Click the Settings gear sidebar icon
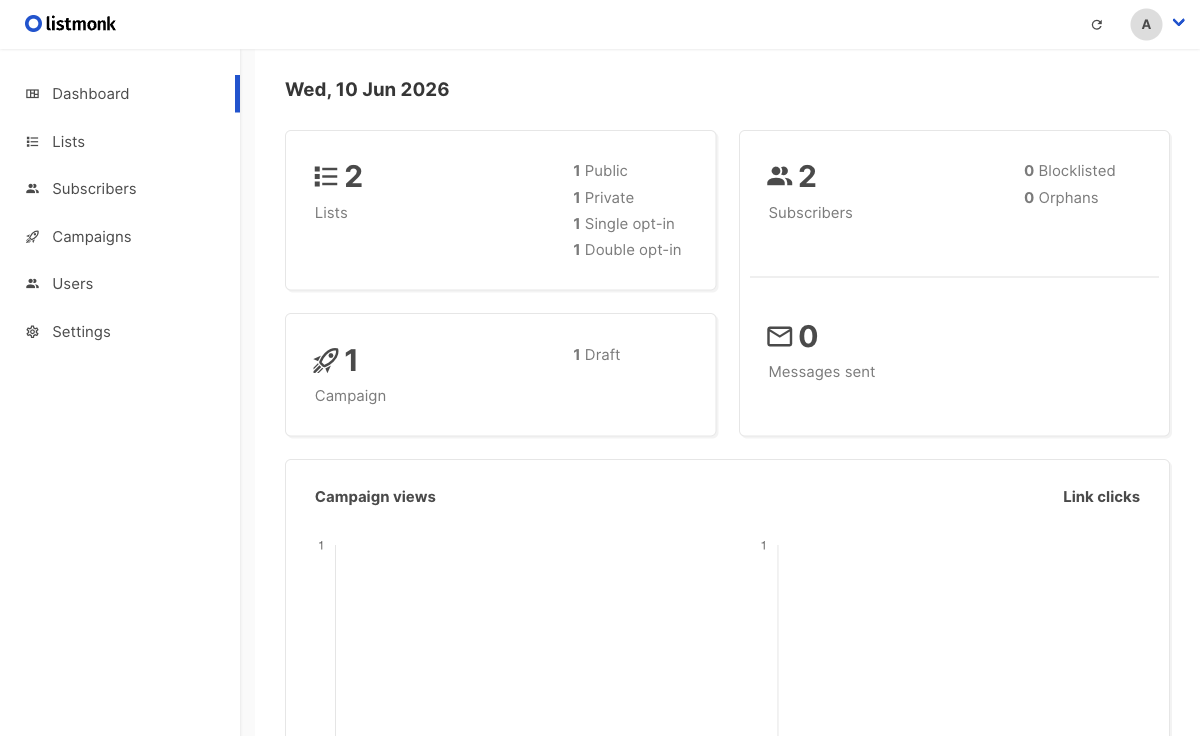Viewport: 1200px width, 736px height. (x=33, y=332)
